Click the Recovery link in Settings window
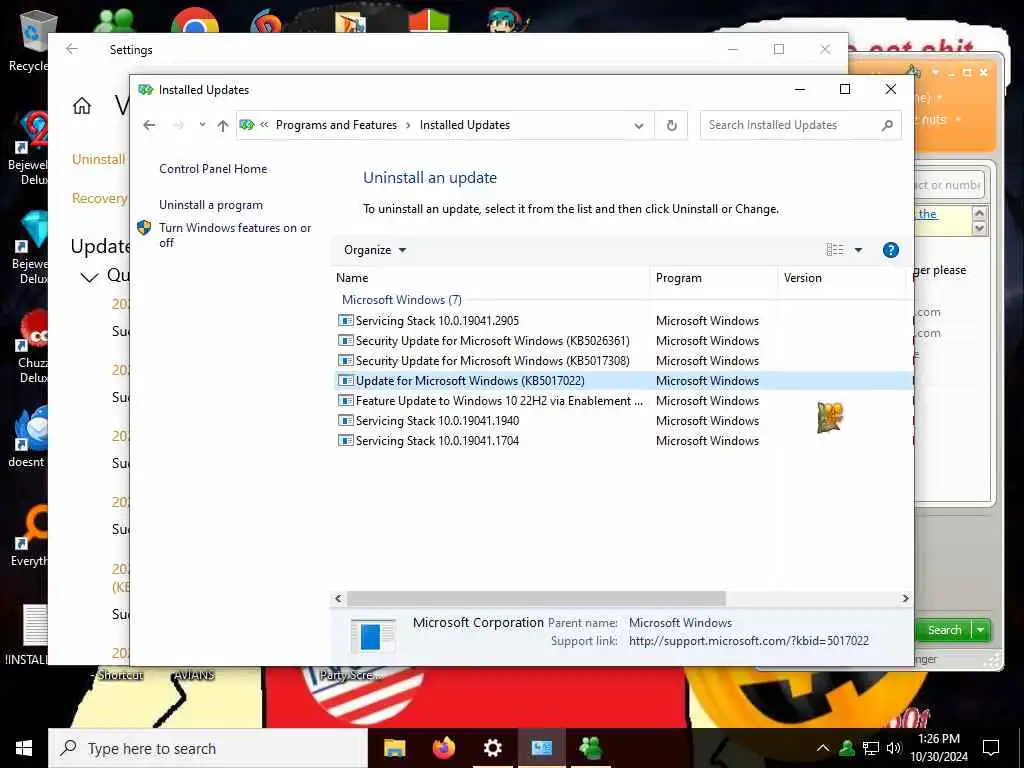The width and height of the screenshot is (1024, 768). (100, 199)
